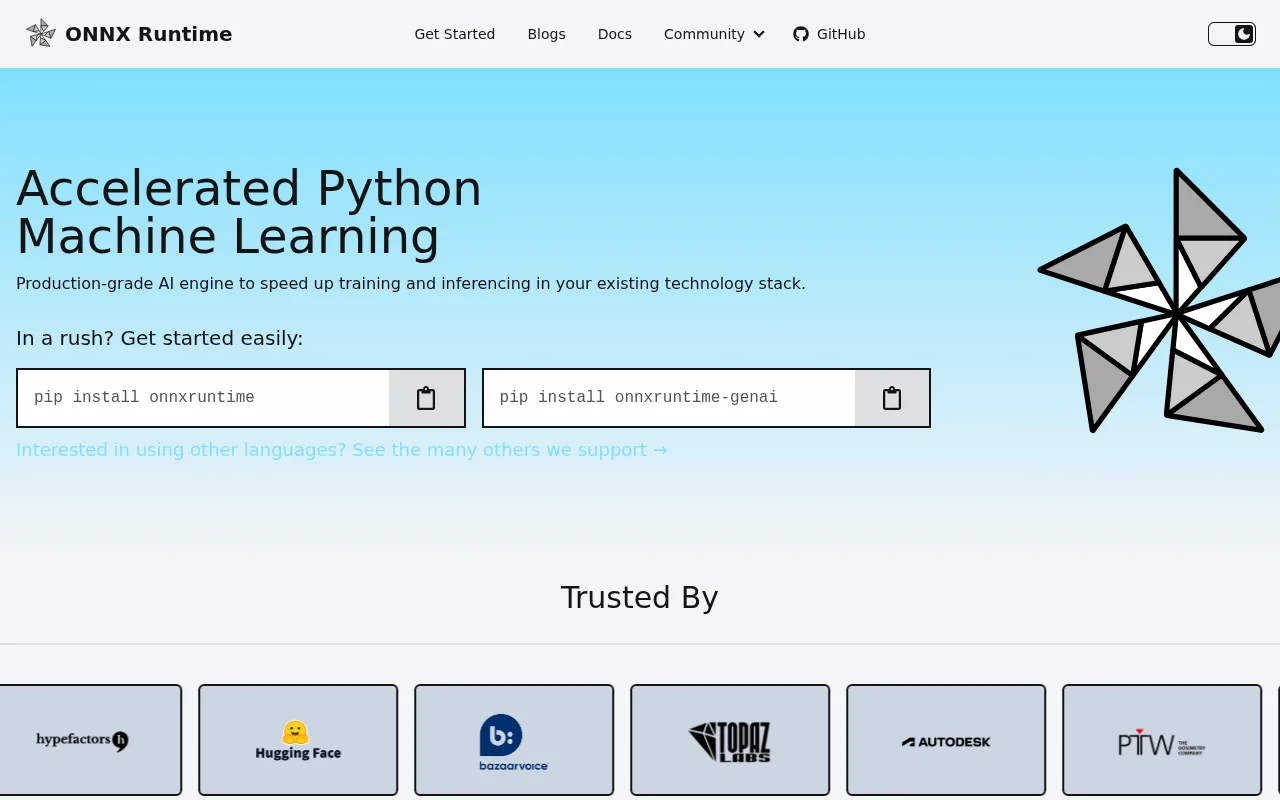
Task: Open the other languages support link
Action: [x=342, y=450]
